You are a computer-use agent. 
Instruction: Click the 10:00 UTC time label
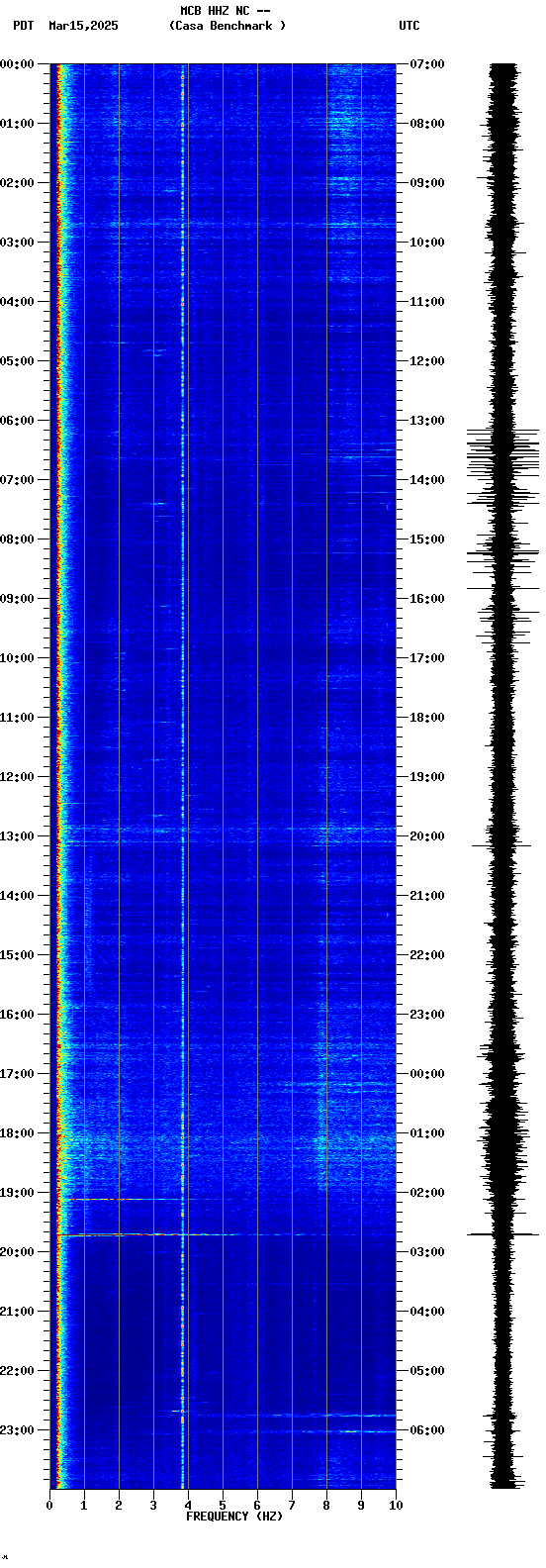[427, 243]
